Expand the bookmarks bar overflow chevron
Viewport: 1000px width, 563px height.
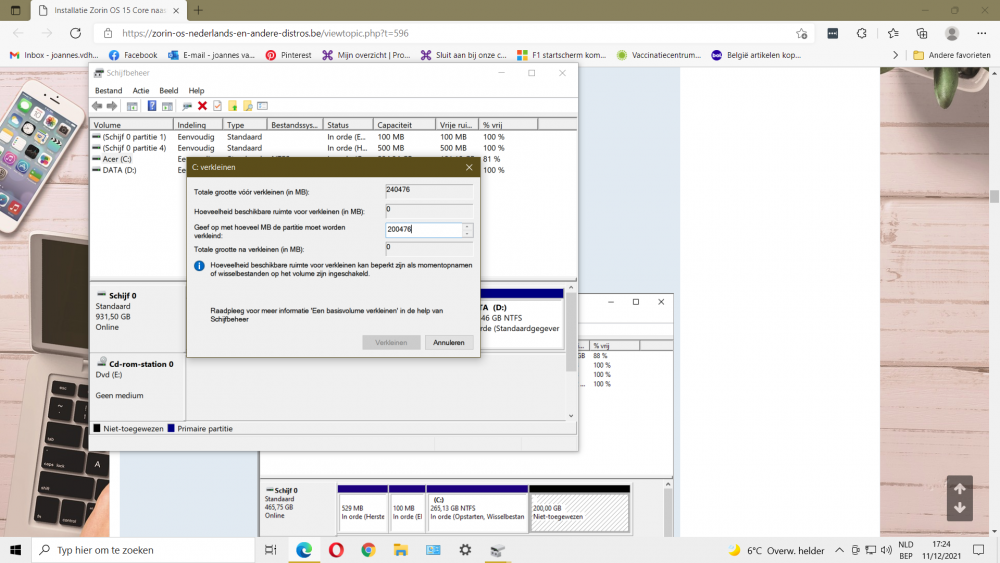click(895, 55)
